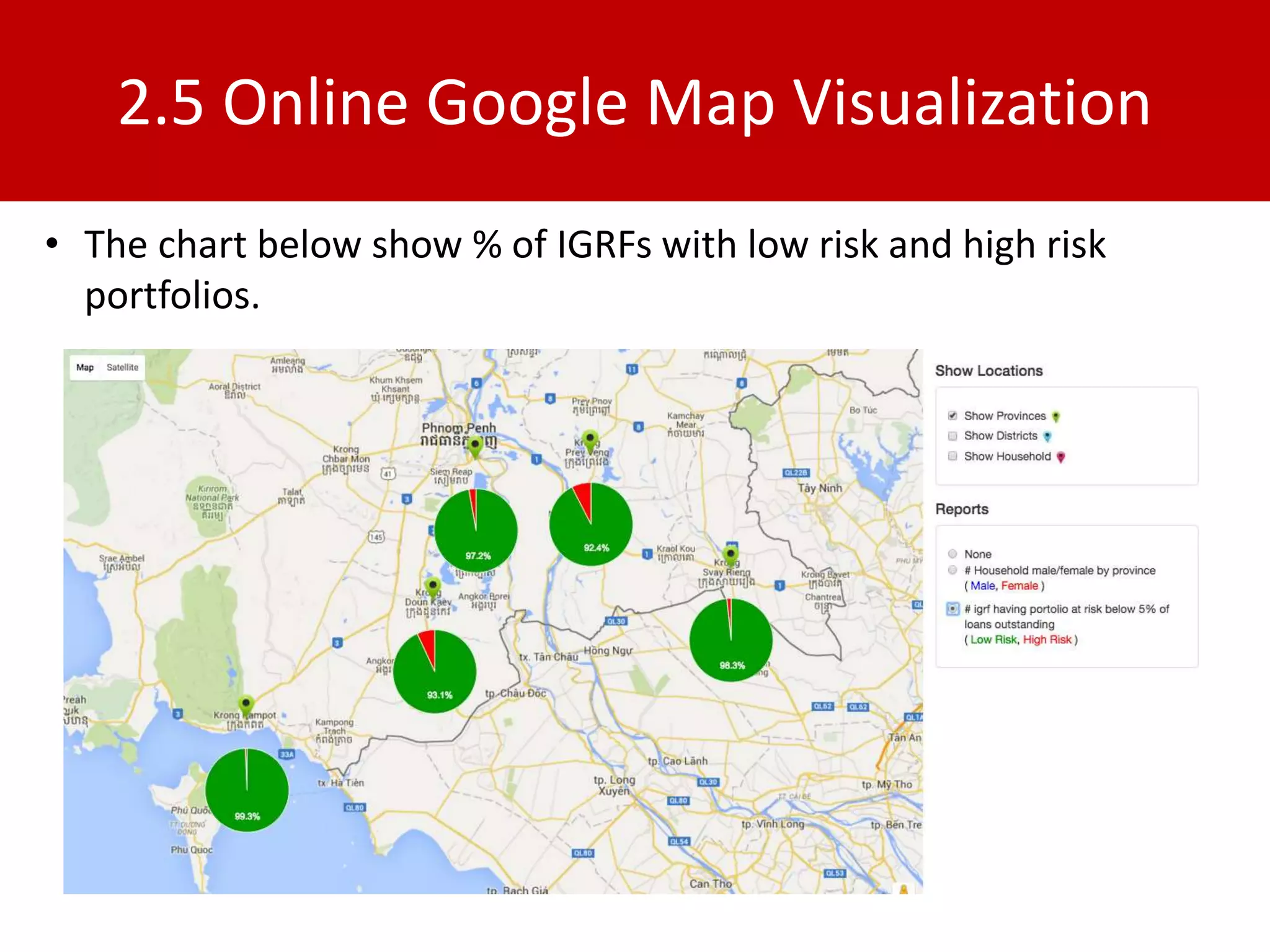Click the Krong Kampot province map pin
Screen dimensions: 1270x952
click(x=246, y=705)
